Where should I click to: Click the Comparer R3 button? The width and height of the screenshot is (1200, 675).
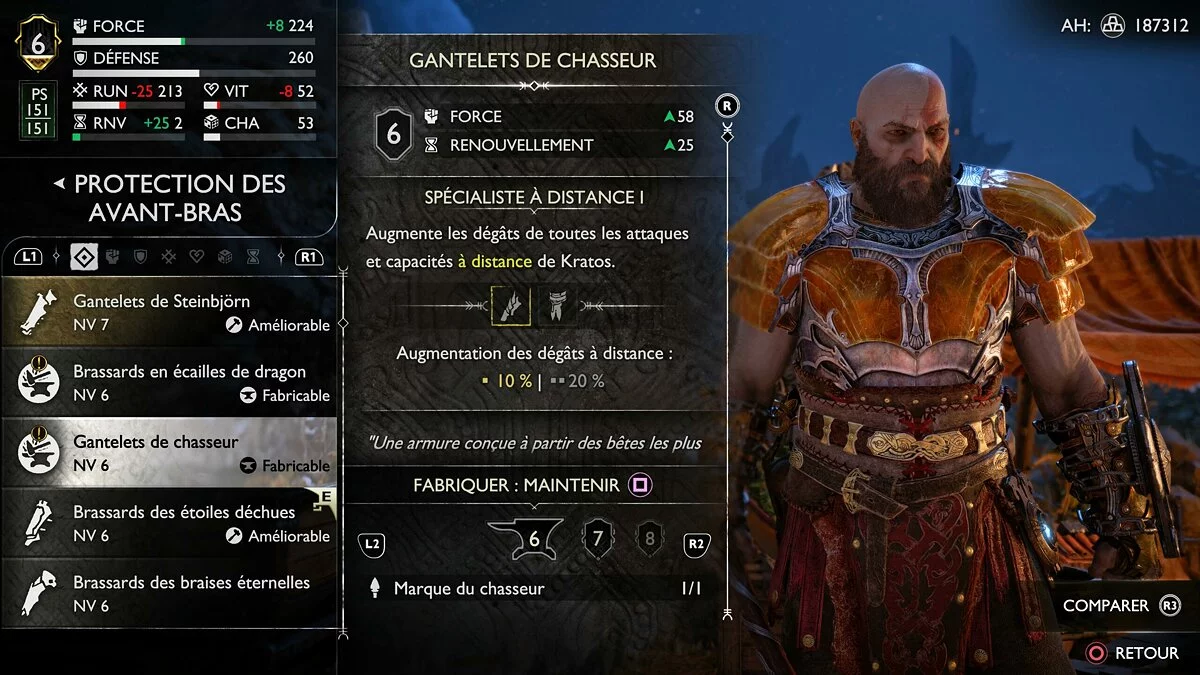(x=1121, y=605)
